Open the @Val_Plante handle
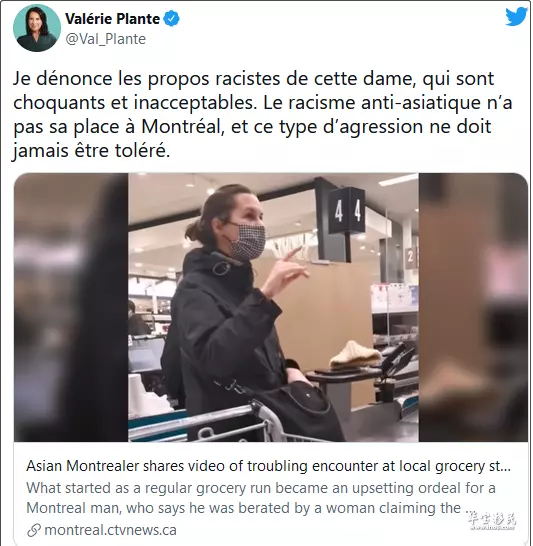 (x=105, y=39)
